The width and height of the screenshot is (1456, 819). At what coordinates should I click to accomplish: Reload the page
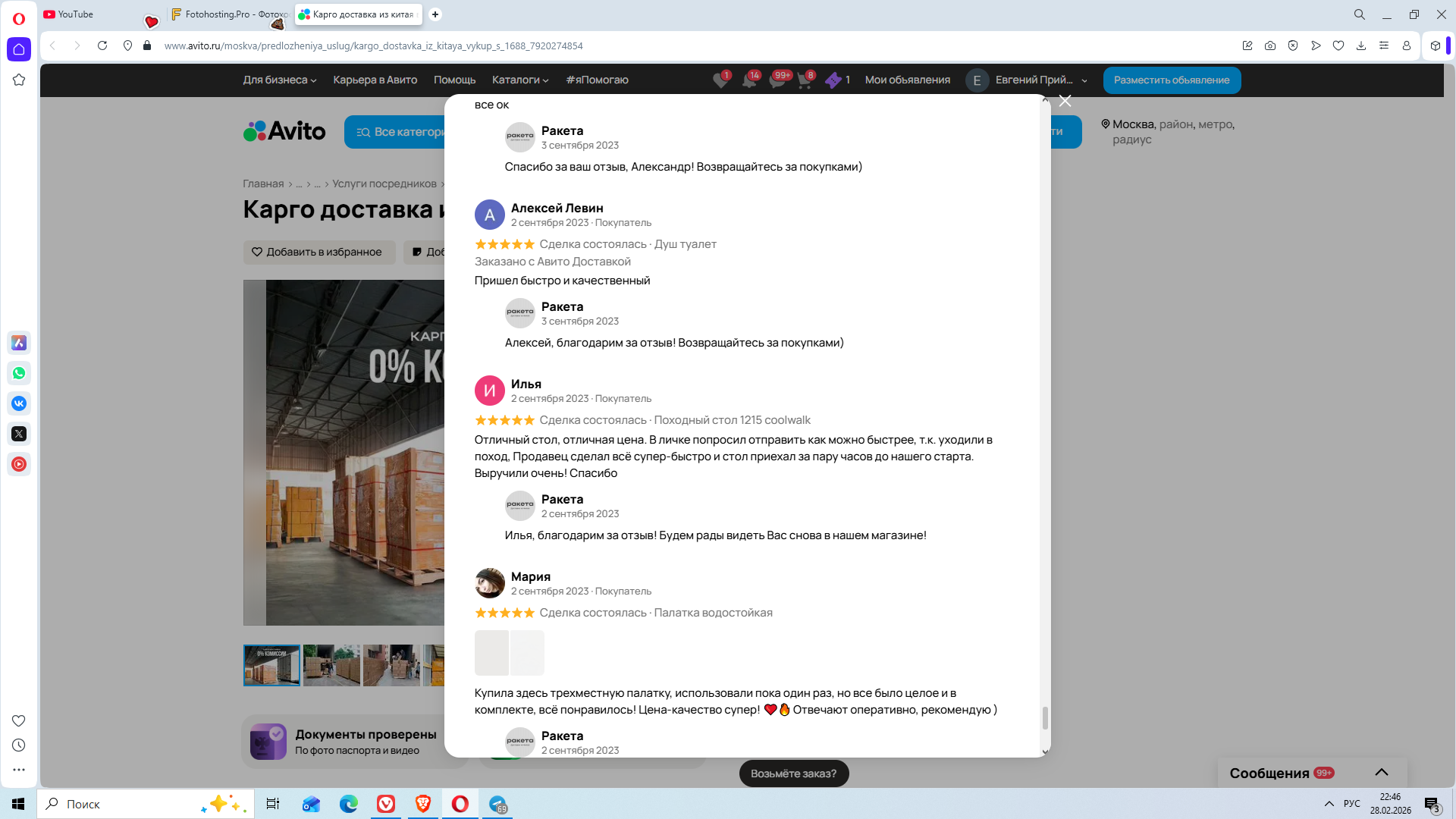coord(102,45)
